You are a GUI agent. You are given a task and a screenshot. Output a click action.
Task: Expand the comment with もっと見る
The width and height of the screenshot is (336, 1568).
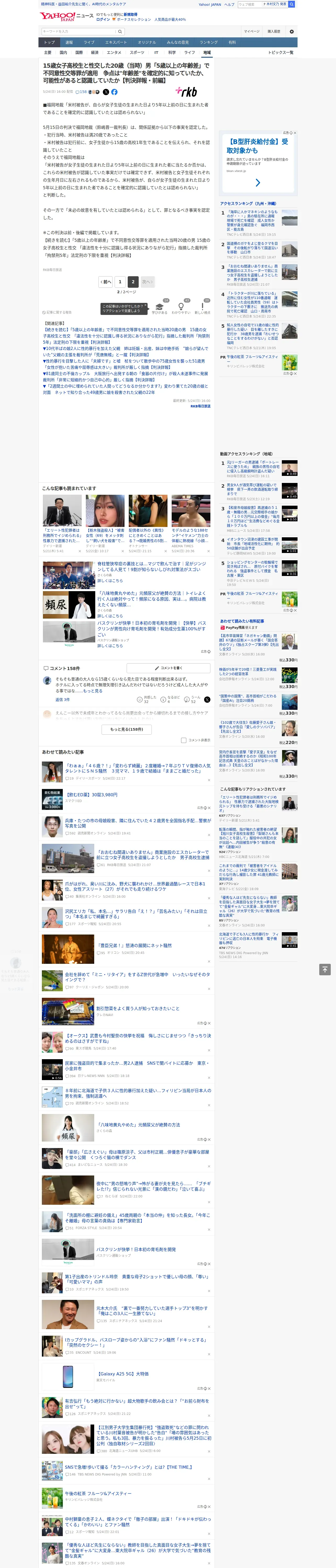point(93,691)
